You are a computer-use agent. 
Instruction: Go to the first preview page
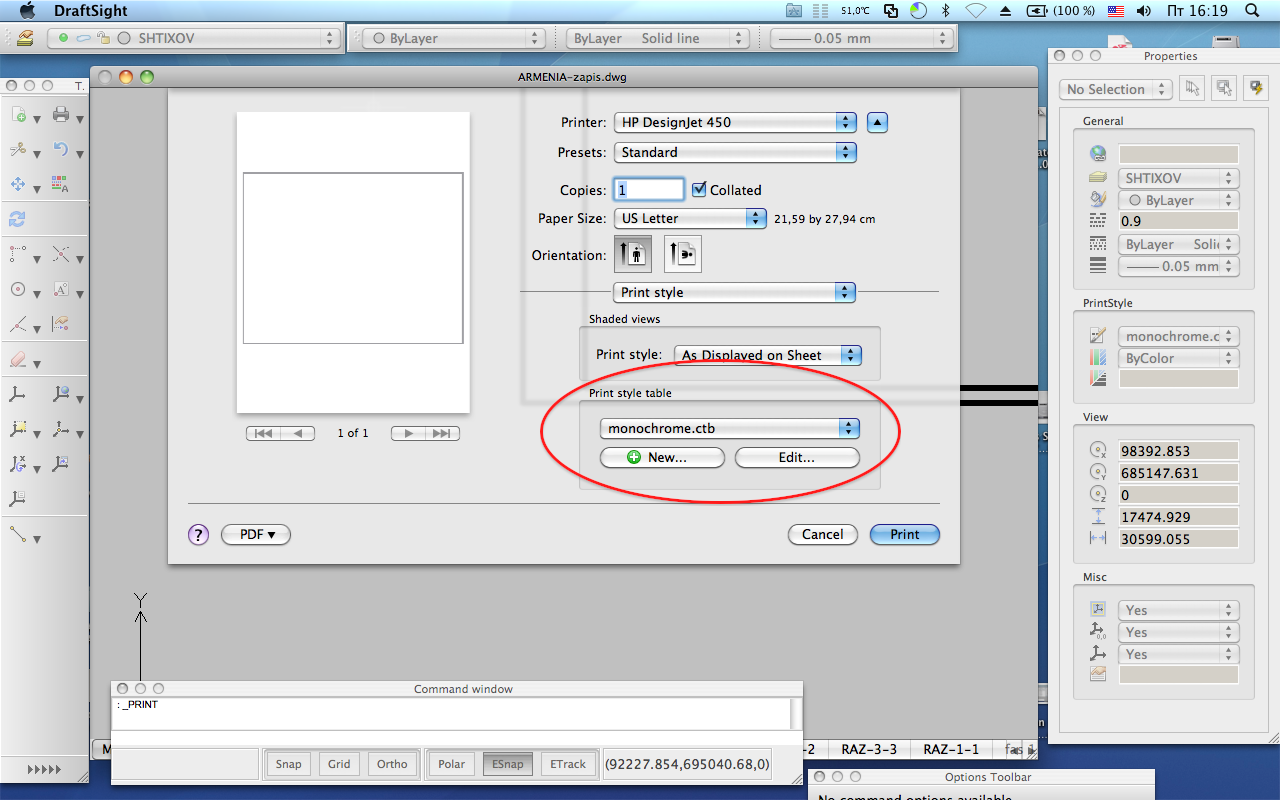tap(263, 433)
